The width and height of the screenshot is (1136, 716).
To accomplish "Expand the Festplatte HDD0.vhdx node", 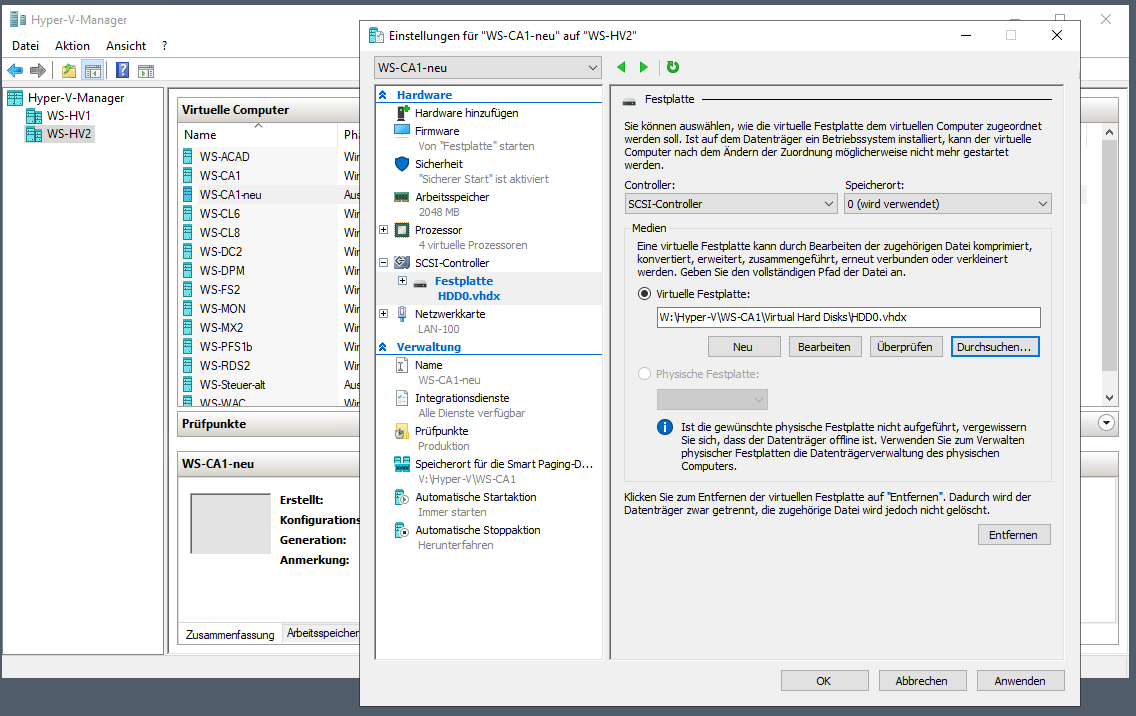I will click(x=402, y=280).
